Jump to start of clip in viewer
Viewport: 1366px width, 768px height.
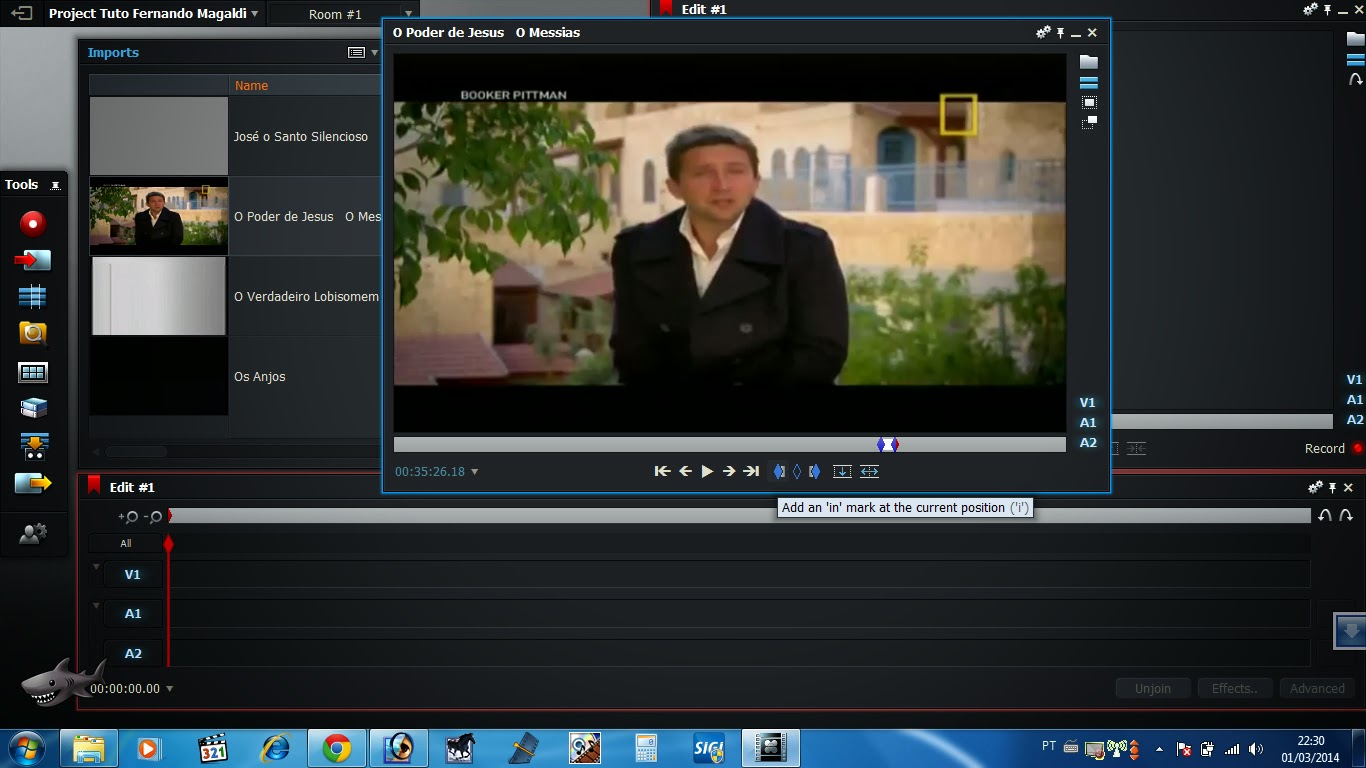point(662,471)
